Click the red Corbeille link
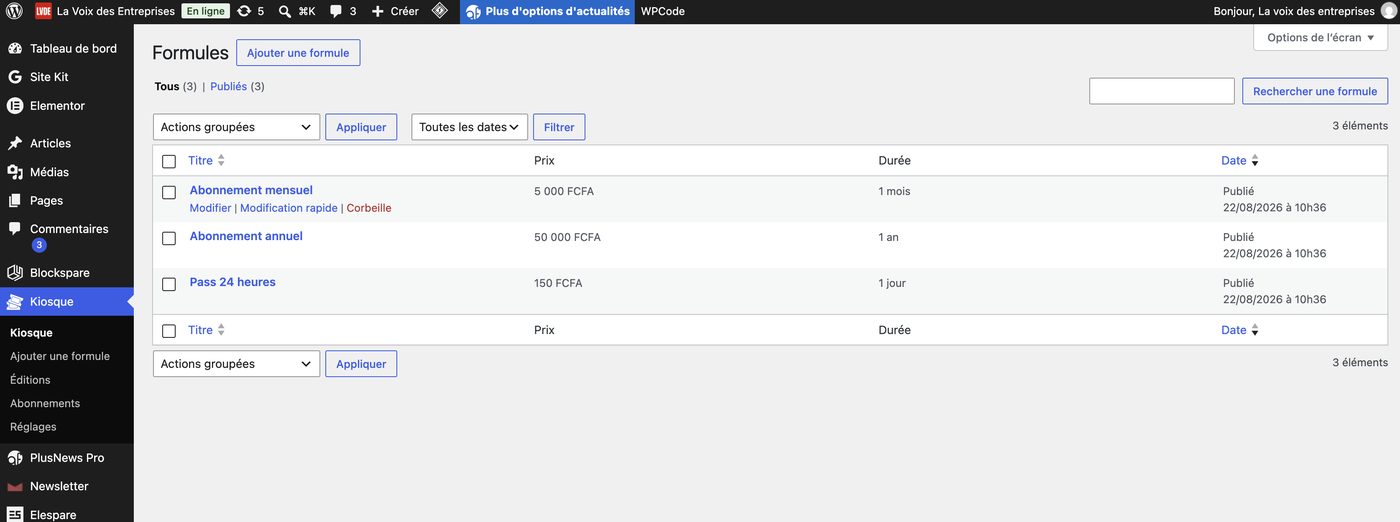 coord(369,208)
